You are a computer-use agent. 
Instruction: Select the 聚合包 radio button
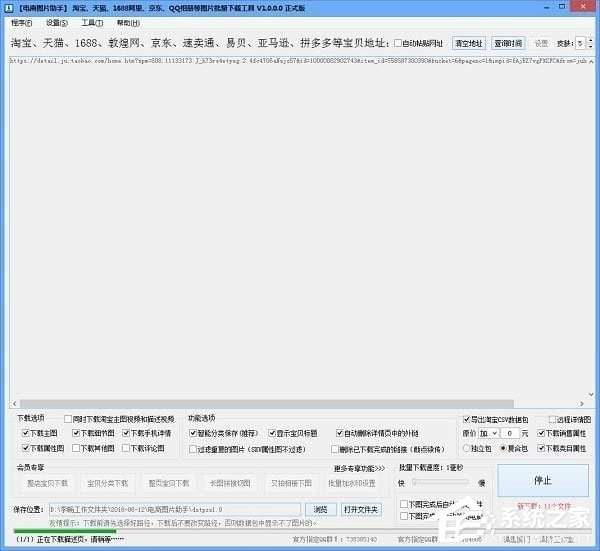pyautogui.click(x=503, y=448)
